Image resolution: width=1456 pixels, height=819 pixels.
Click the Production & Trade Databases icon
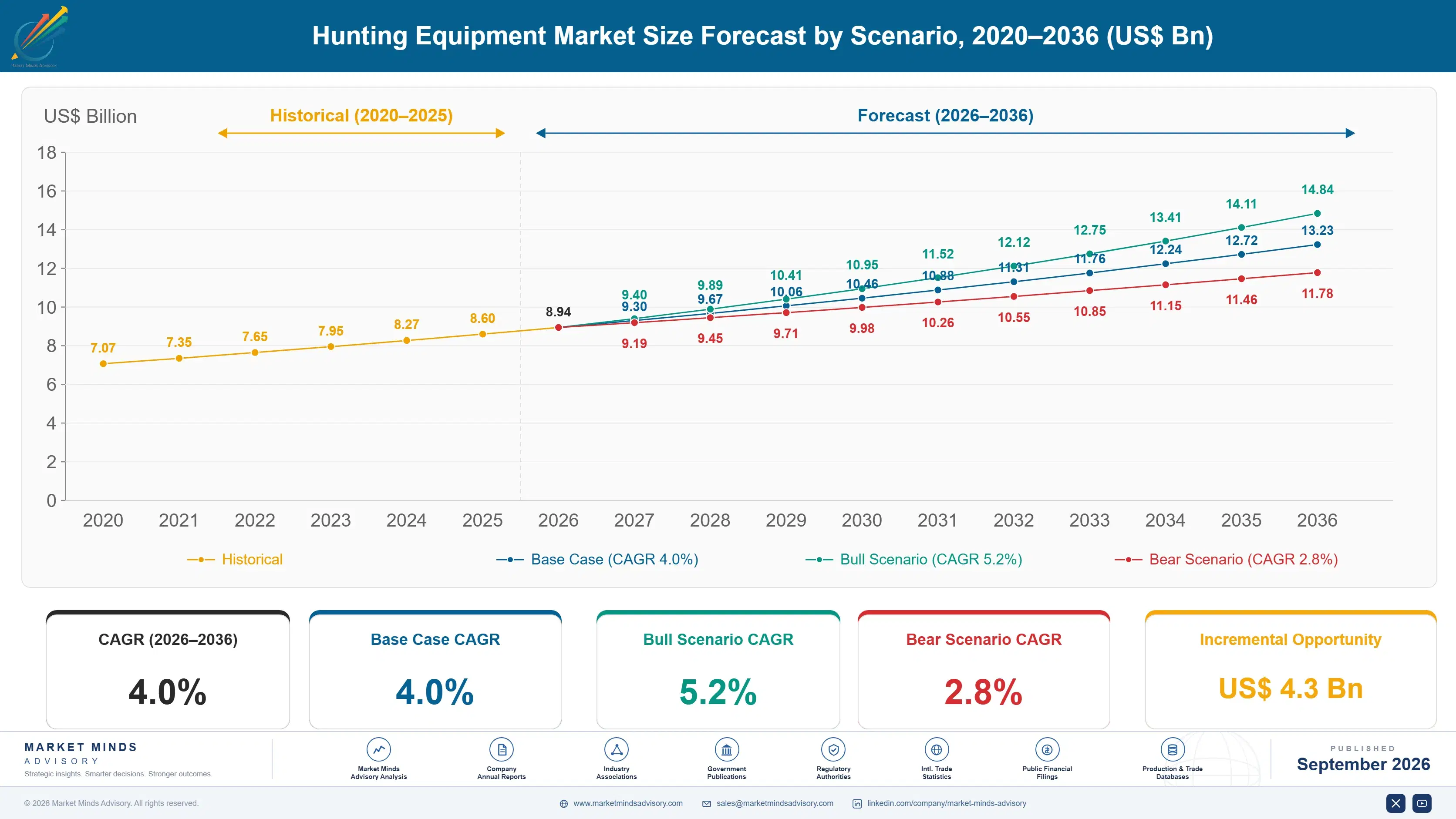click(x=1172, y=749)
